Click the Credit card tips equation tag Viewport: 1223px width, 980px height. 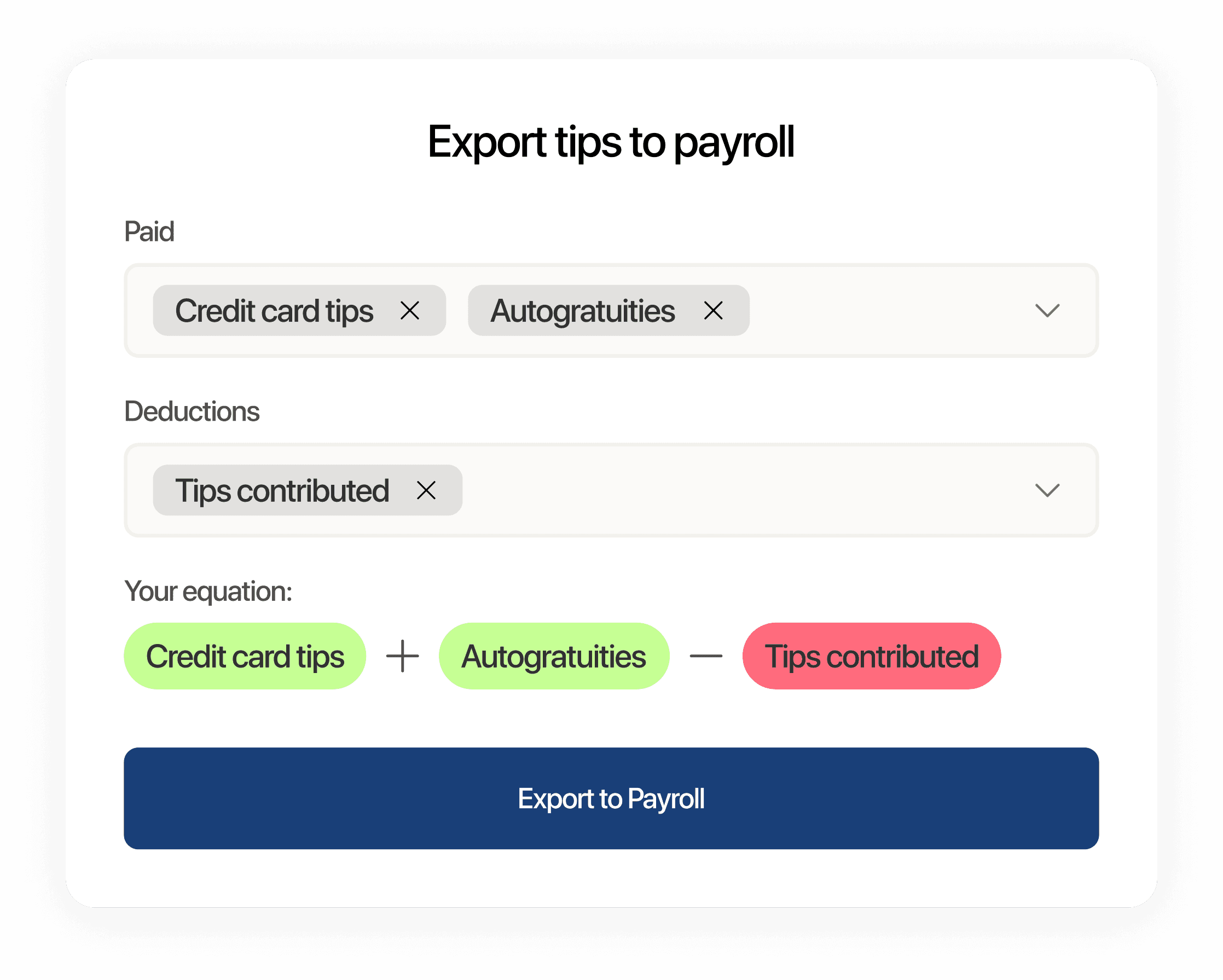[246, 656]
